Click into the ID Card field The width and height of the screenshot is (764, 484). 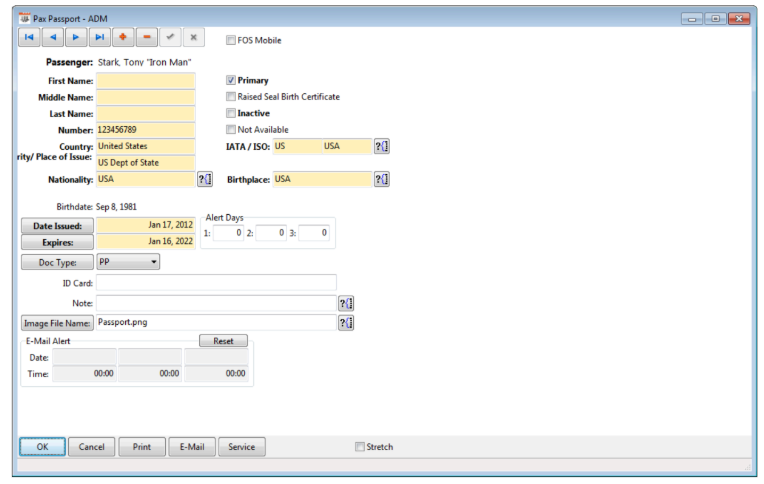[x=216, y=283]
